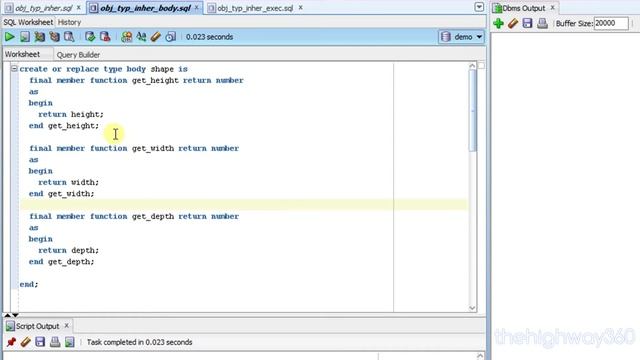This screenshot has width=640, height=360.
Task: Save Script Output with floppy icon
Action: tap(40, 342)
